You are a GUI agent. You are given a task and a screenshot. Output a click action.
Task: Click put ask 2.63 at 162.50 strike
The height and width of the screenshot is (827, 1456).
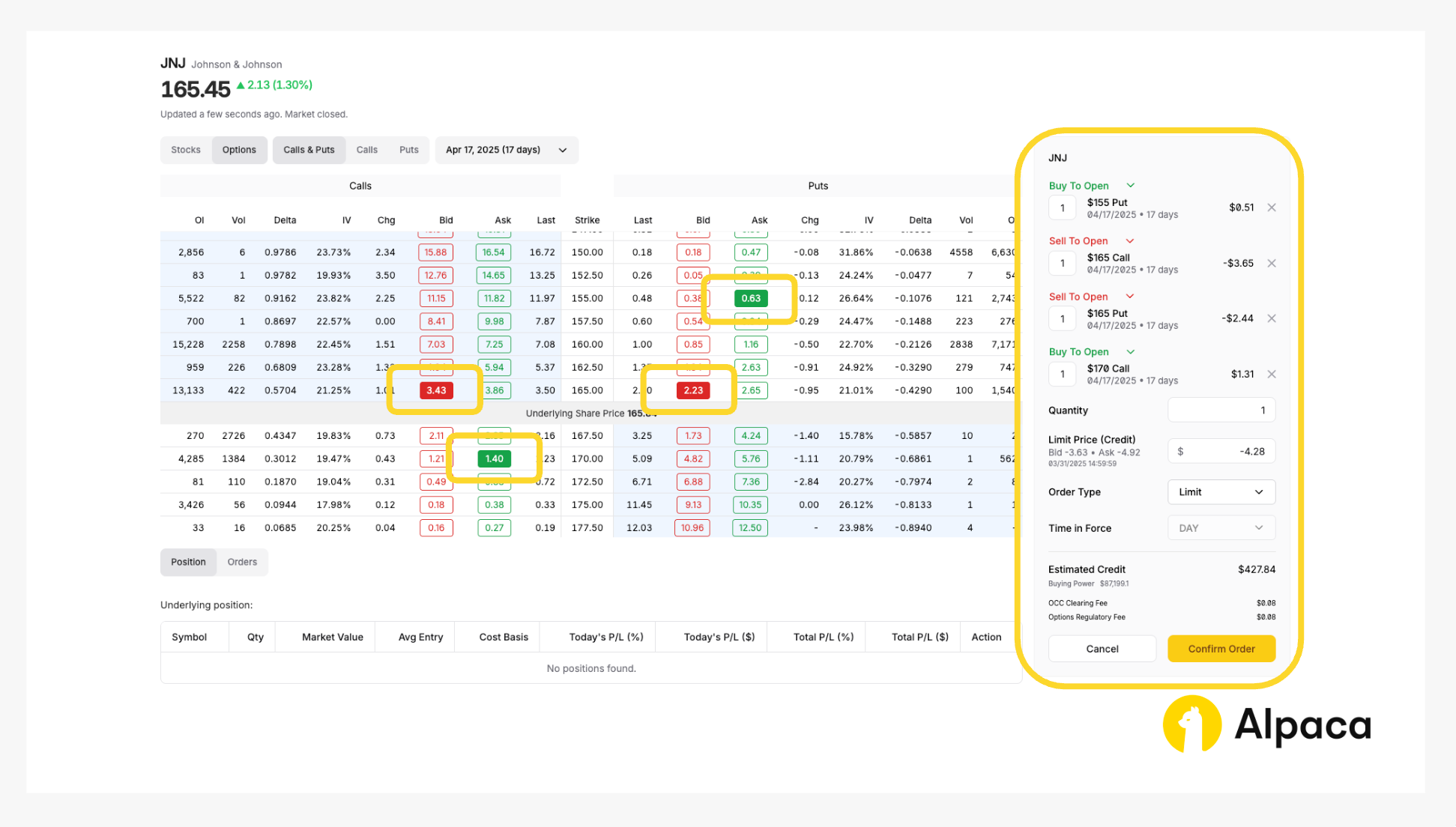(751, 367)
